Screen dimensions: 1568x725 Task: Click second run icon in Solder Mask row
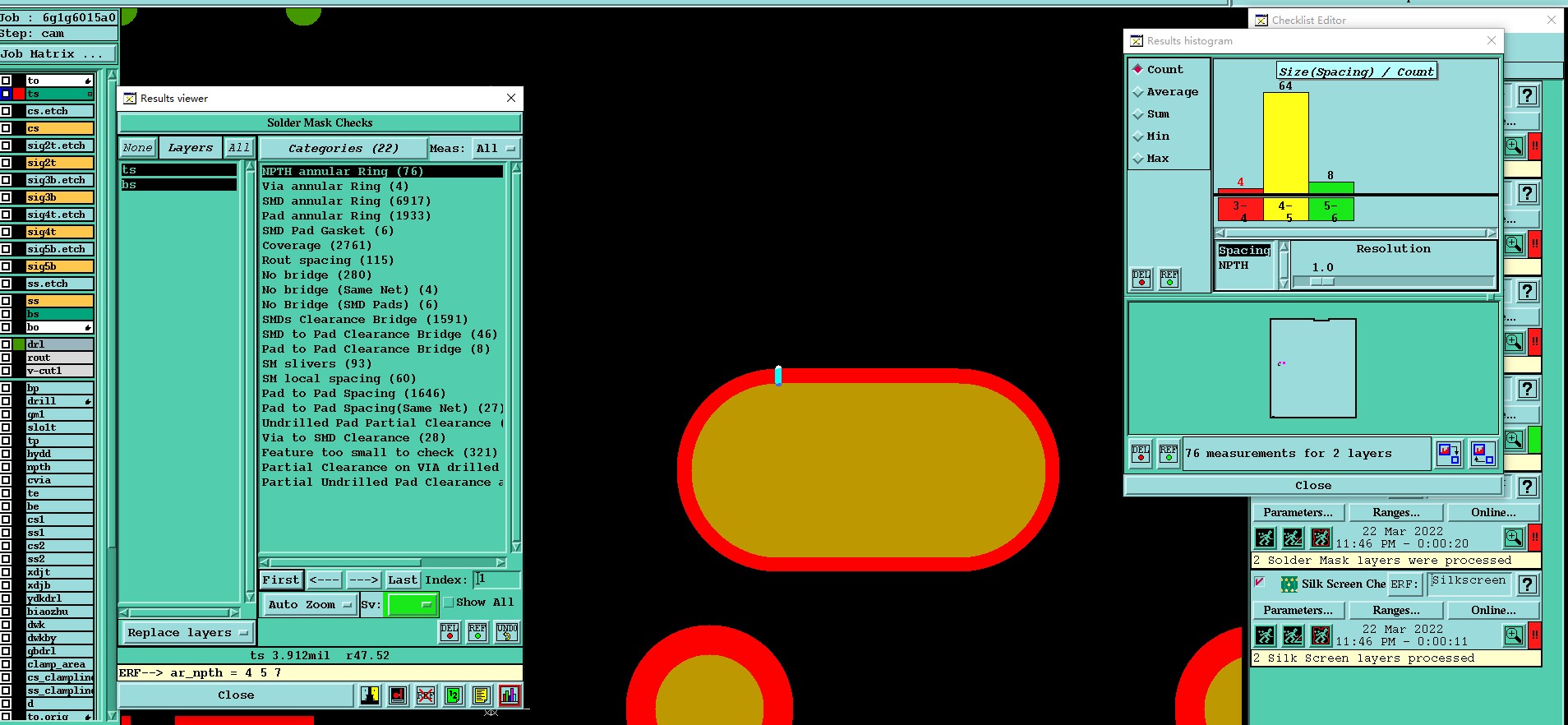1294,538
